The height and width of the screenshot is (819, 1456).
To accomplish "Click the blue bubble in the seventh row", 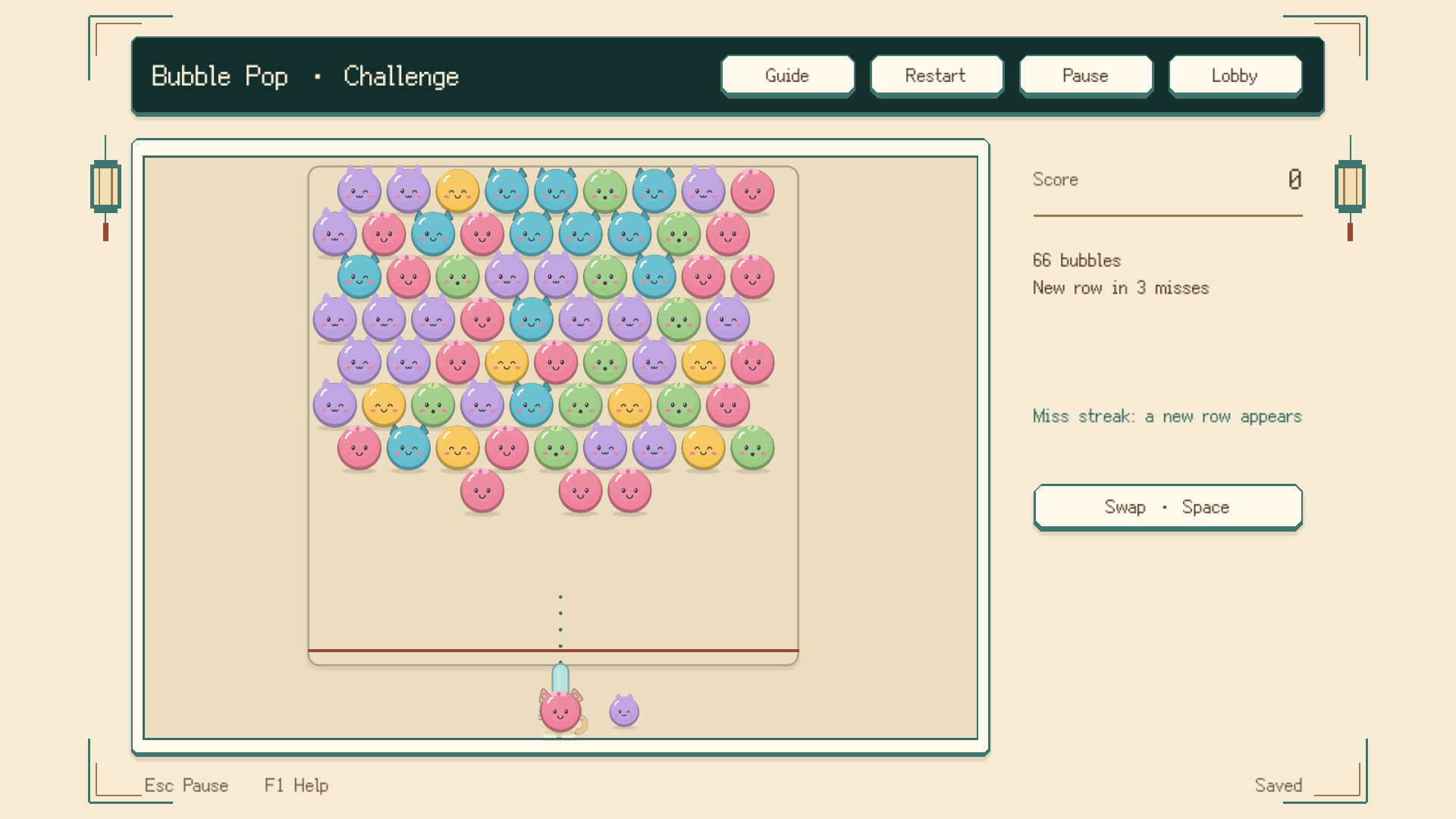I will (409, 447).
